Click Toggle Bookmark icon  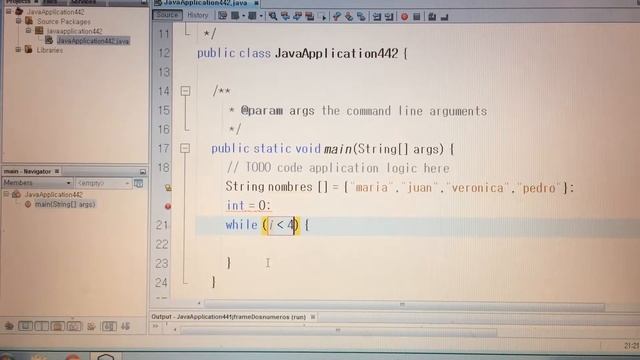click(x=361, y=16)
